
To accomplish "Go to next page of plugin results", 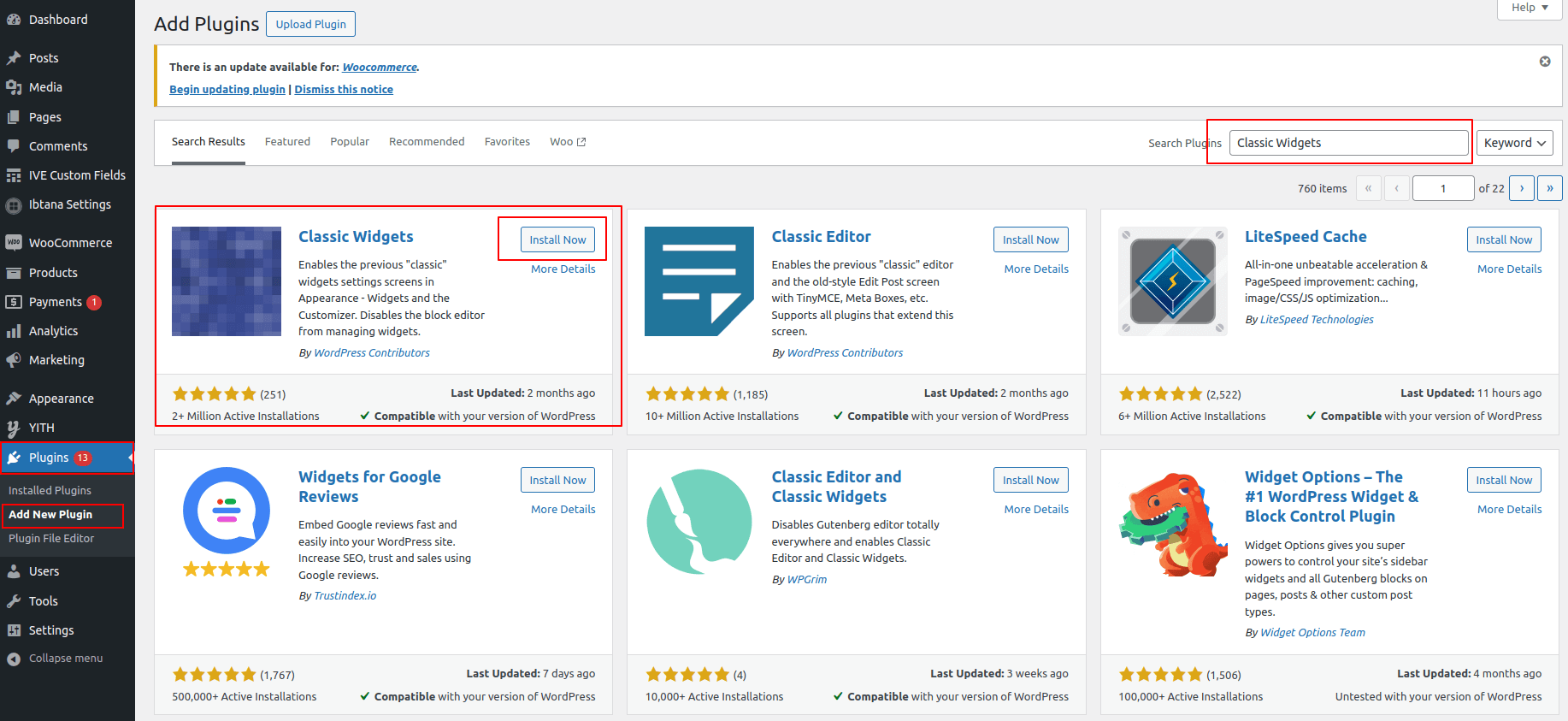I will pyautogui.click(x=1521, y=188).
